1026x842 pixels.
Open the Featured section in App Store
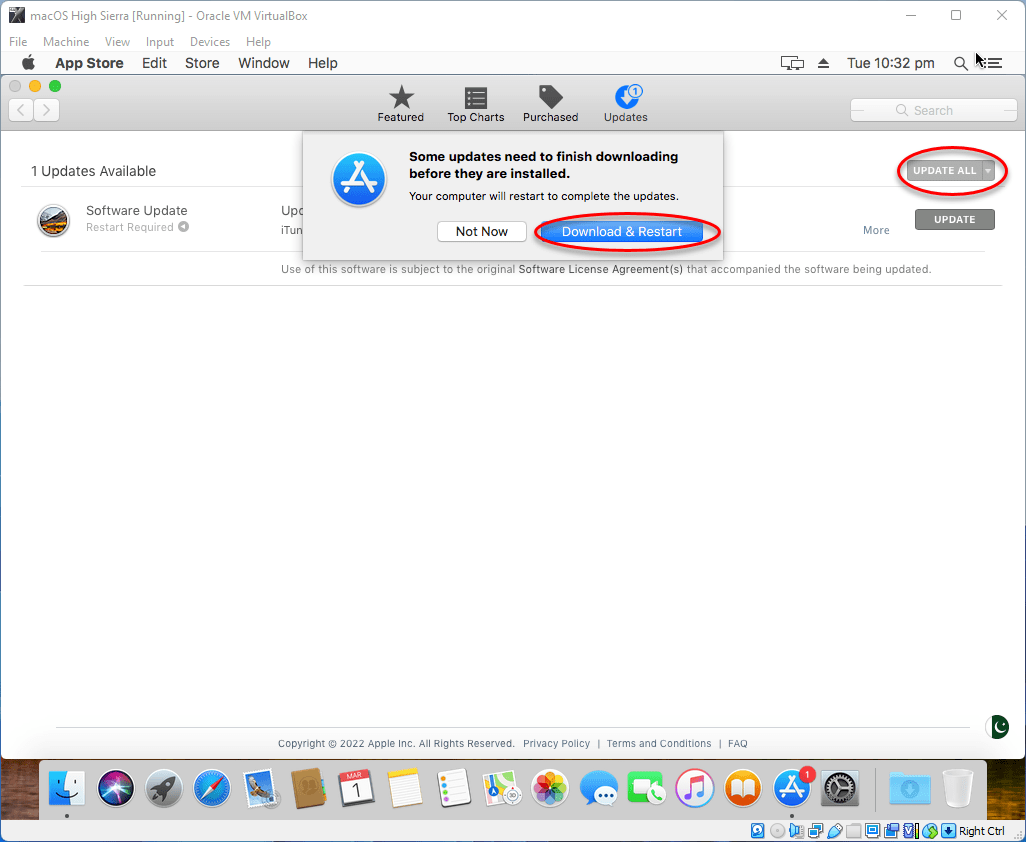[400, 105]
